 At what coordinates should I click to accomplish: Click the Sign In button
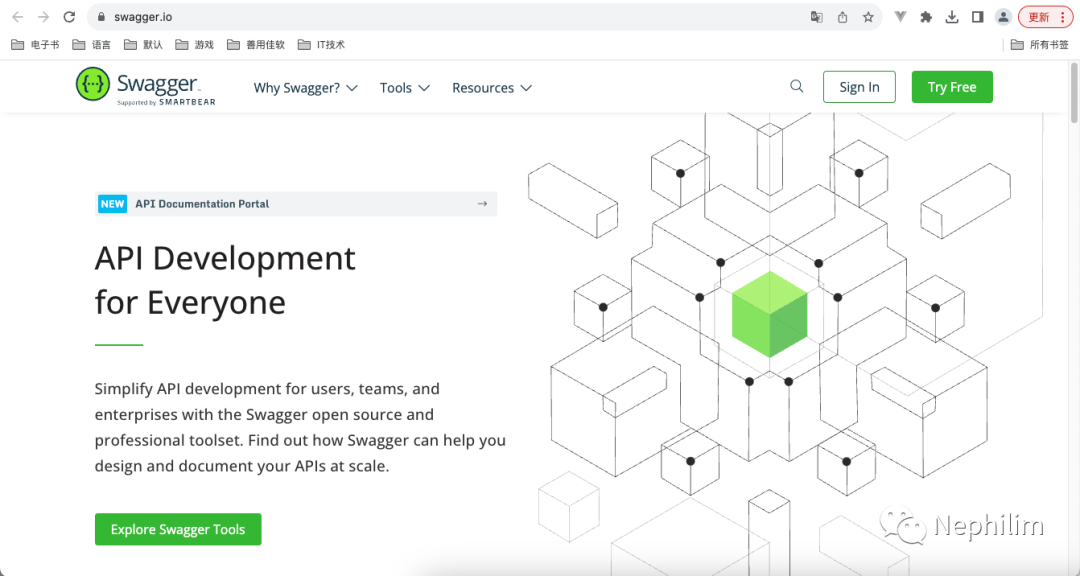[x=859, y=87]
